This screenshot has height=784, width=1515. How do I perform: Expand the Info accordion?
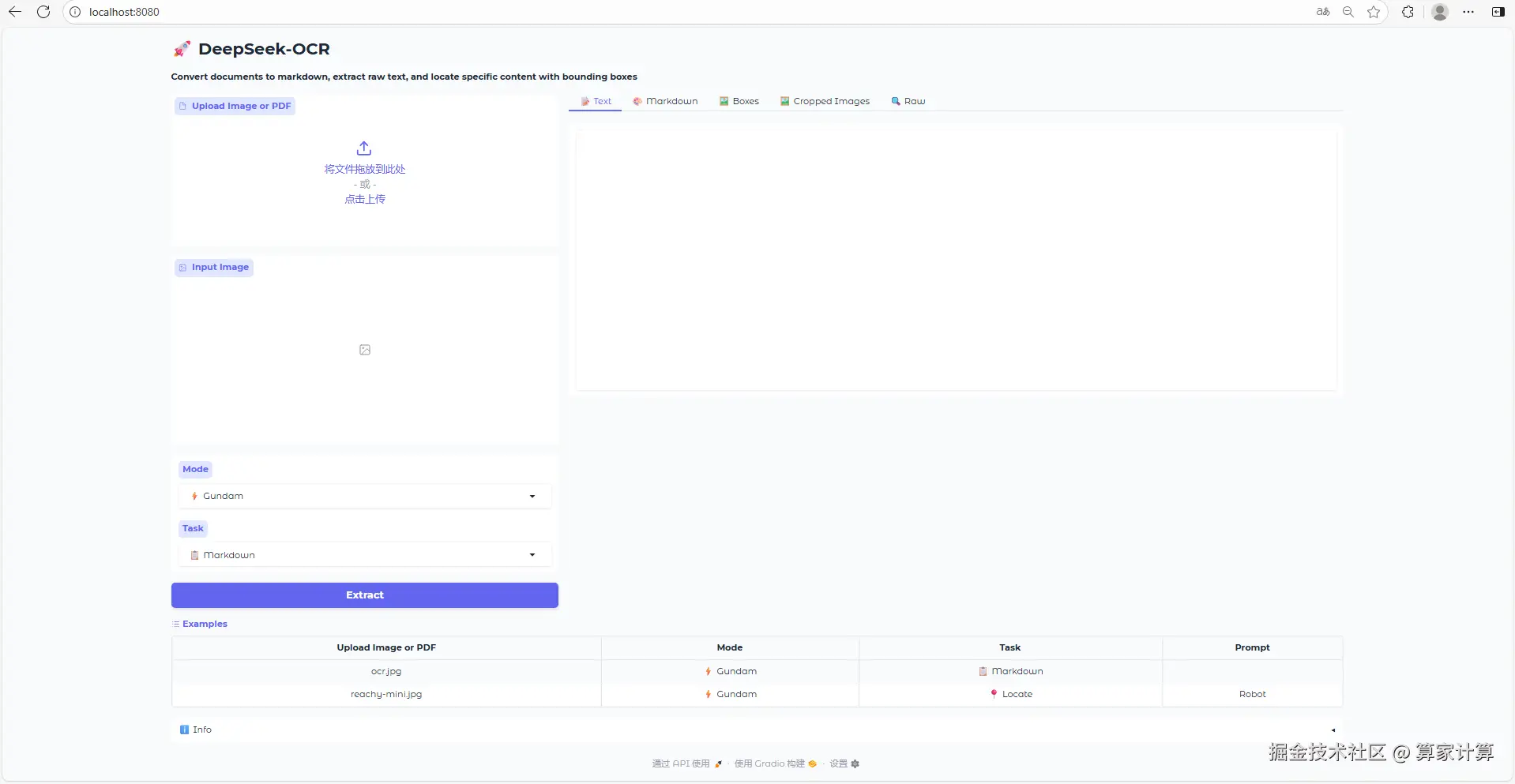[757, 730]
